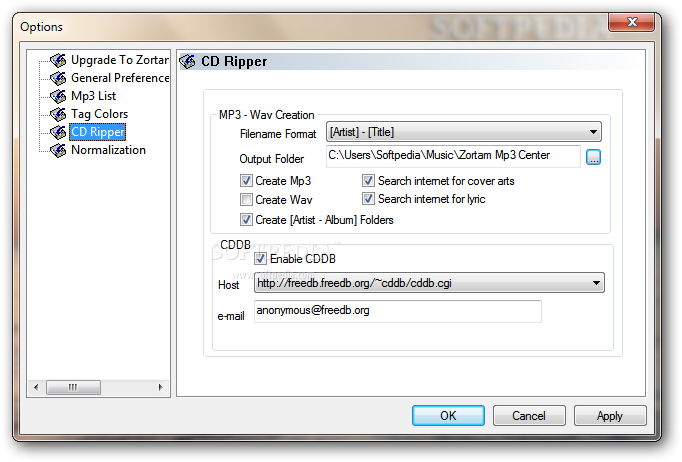This screenshot has width=682, height=462.
Task: Expand the CDDB Host dropdown
Action: pyautogui.click(x=429, y=283)
